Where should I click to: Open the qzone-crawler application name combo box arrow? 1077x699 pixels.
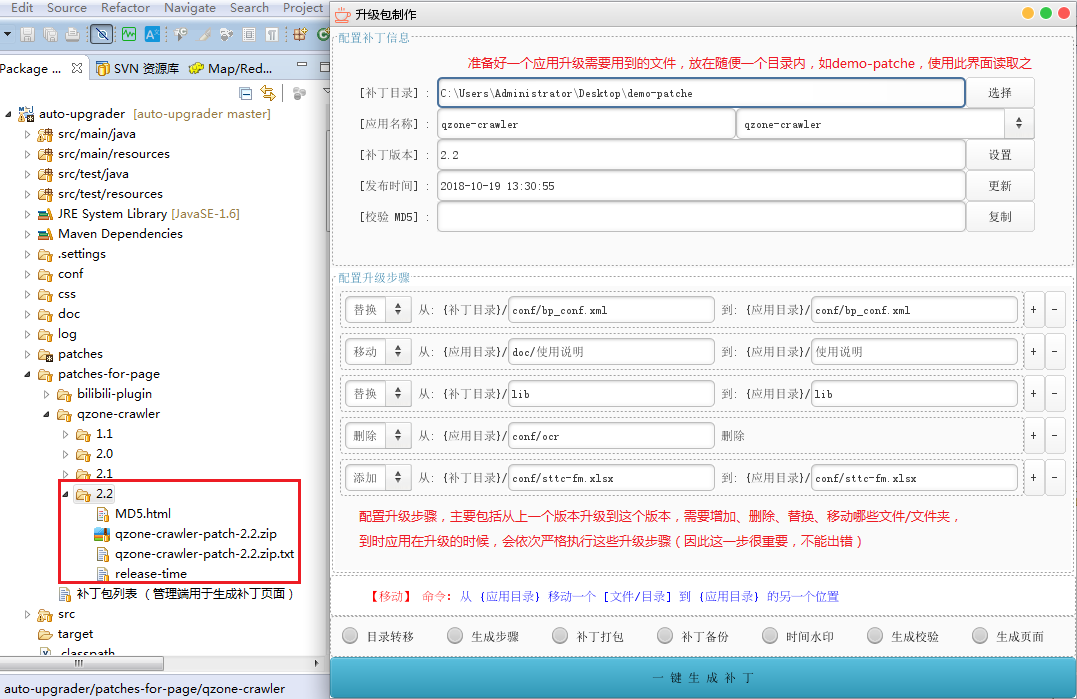pyautogui.click(x=1019, y=124)
